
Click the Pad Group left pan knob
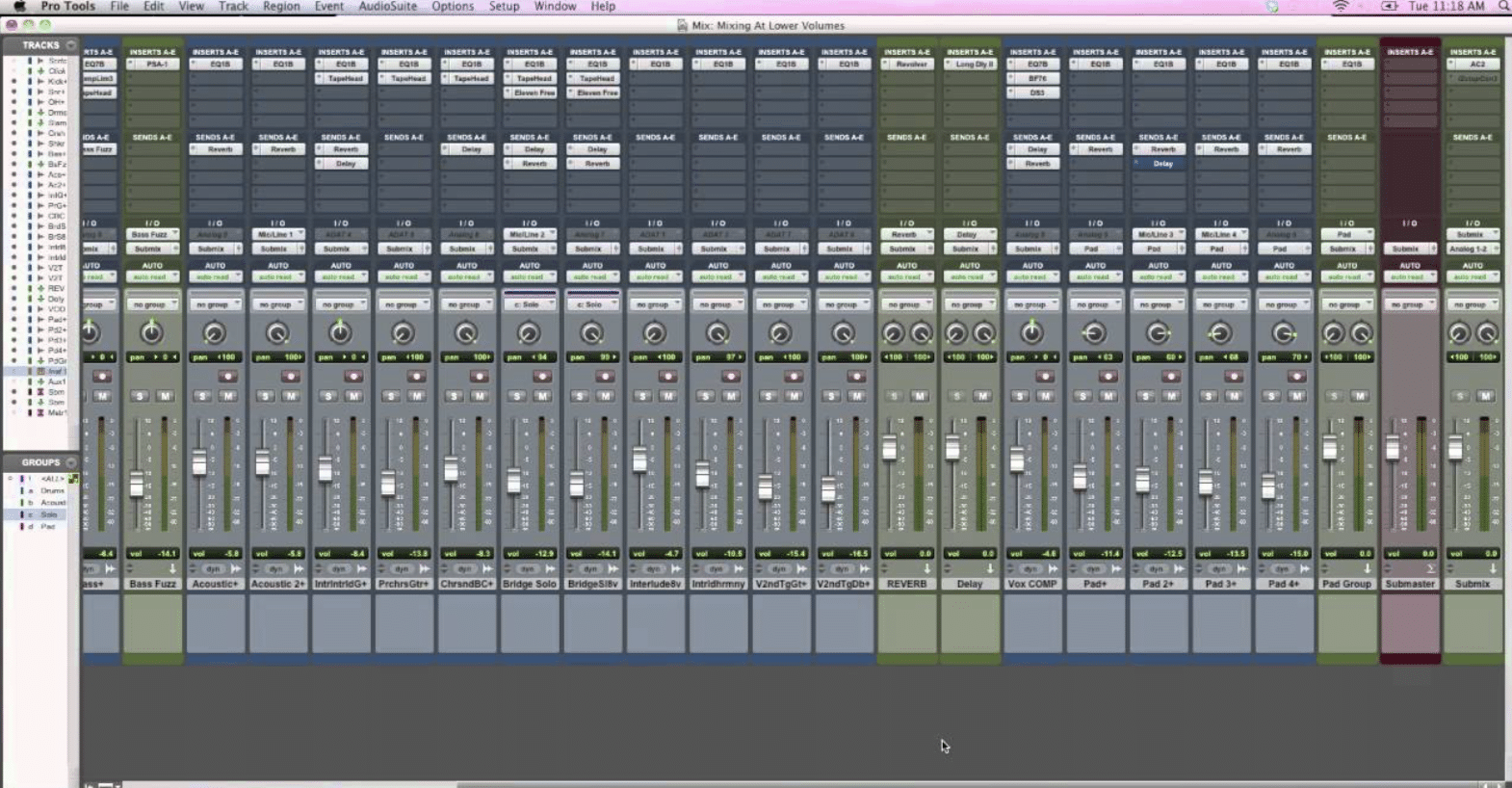click(1333, 334)
